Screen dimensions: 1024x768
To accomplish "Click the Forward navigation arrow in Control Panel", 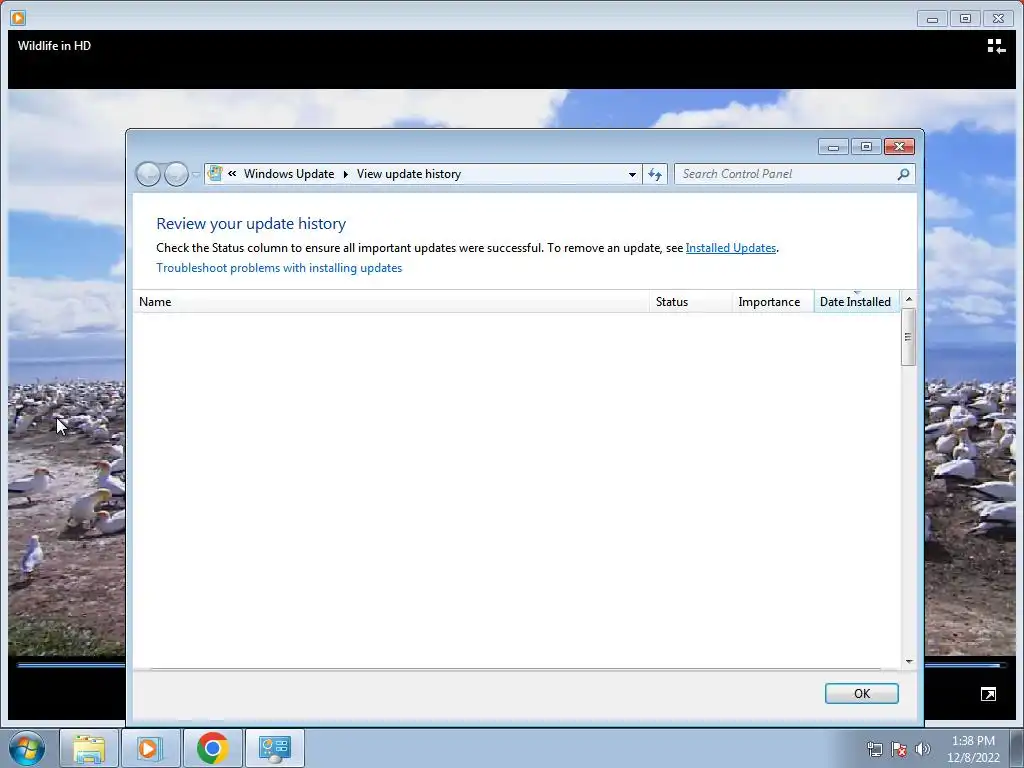I will tap(176, 174).
